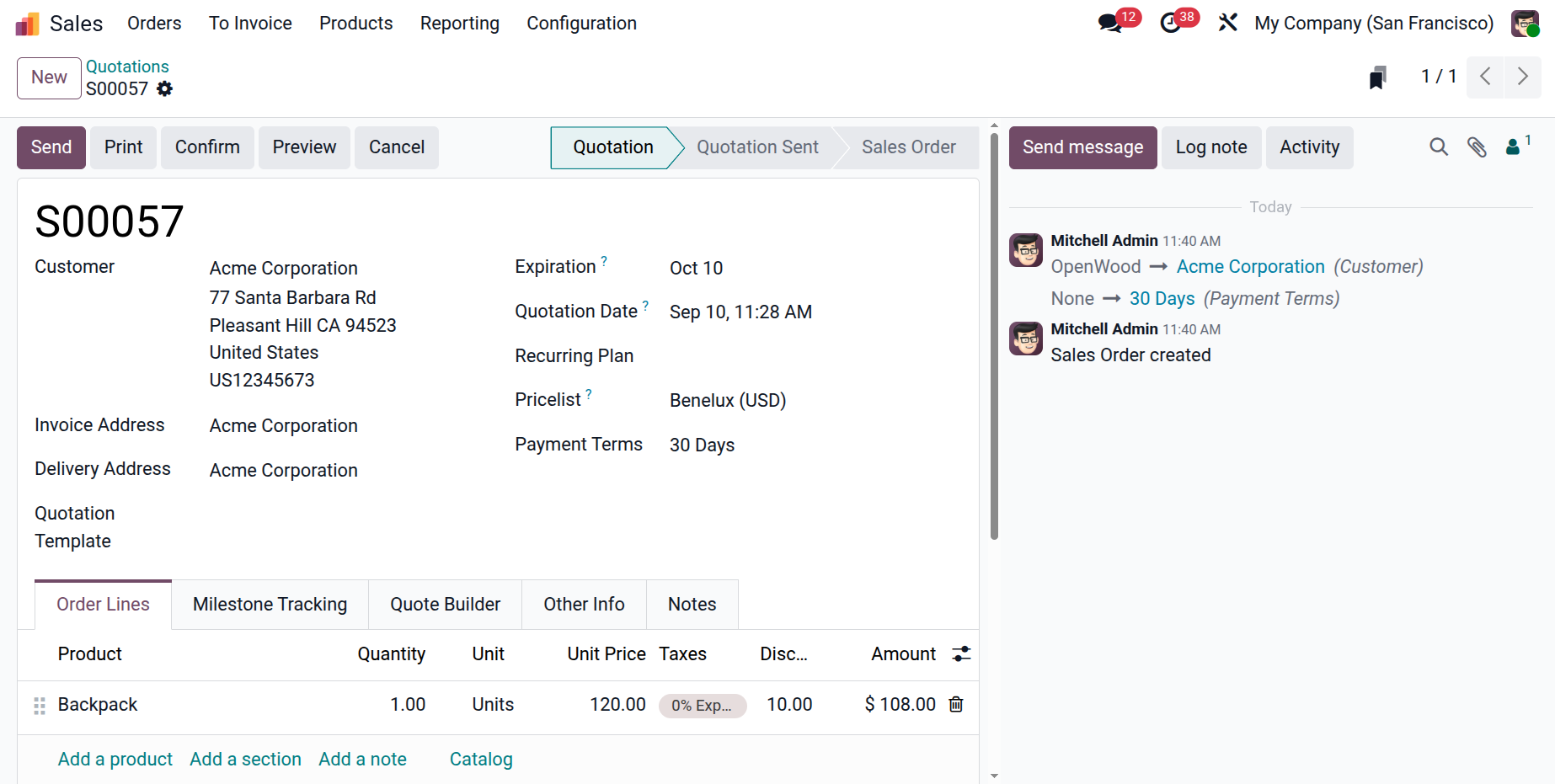Open the column settings sliders icon in order lines
This screenshot has height=784, width=1555.
[961, 653]
